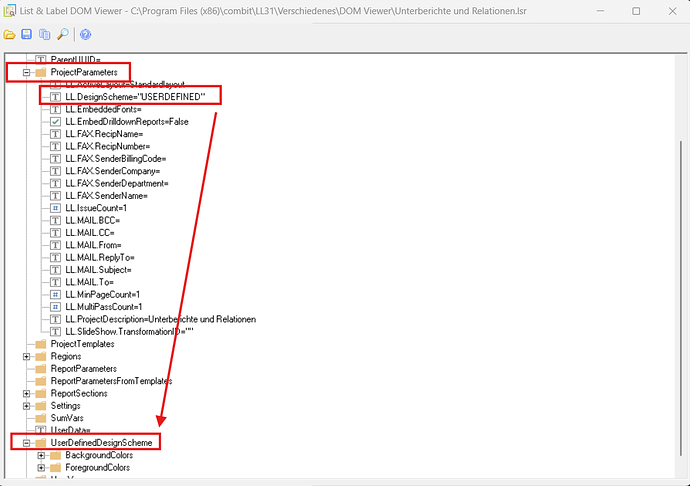Image resolution: width=690 pixels, height=486 pixels.
Task: Click the ProjectTemplates folder icon
Action: click(40, 344)
